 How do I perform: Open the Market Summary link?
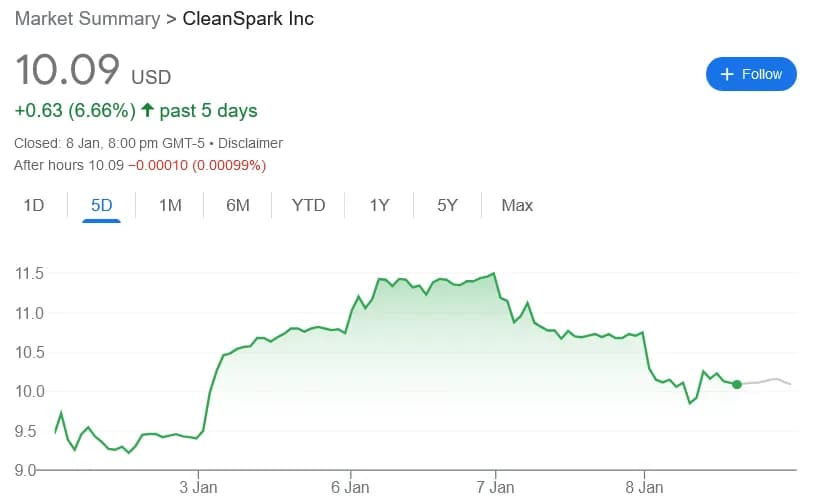pos(87,19)
